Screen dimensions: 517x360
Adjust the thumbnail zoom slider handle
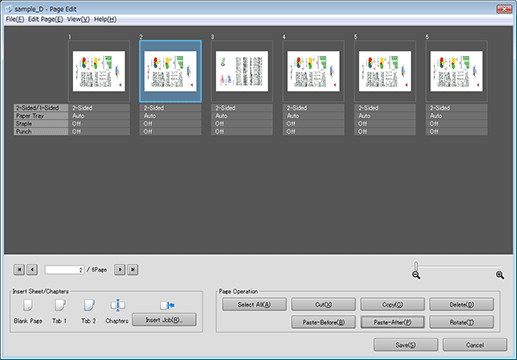coord(416,266)
